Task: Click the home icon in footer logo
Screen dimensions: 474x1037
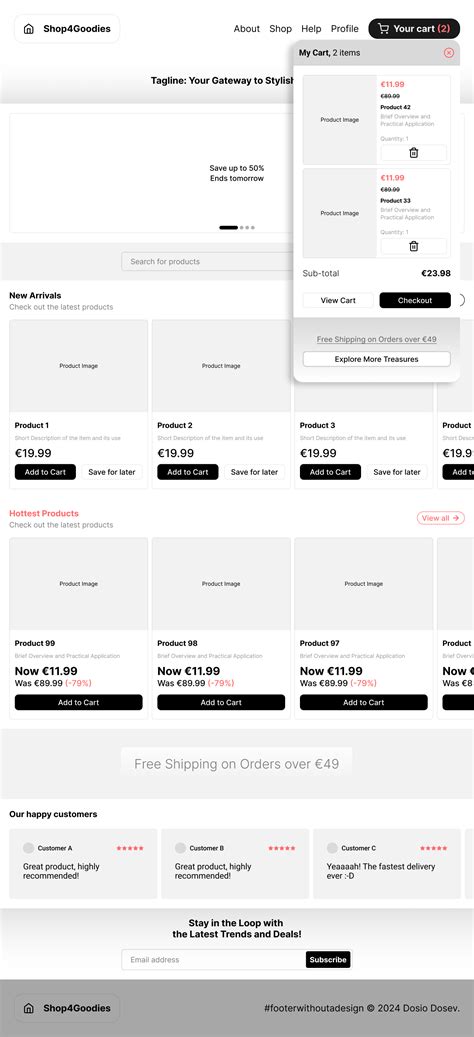Action: pyautogui.click(x=28, y=1009)
